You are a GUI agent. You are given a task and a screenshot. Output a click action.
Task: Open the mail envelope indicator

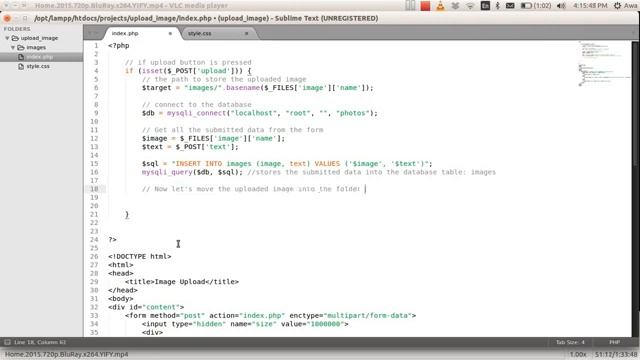tap(510, 6)
